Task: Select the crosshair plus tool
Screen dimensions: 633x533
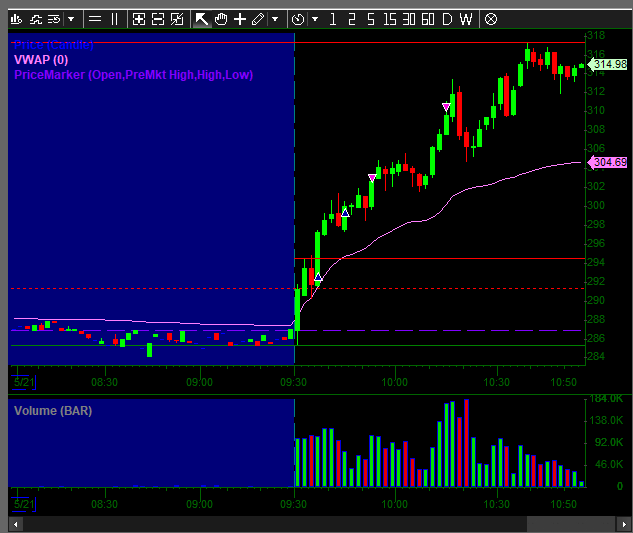Action: [x=240, y=19]
